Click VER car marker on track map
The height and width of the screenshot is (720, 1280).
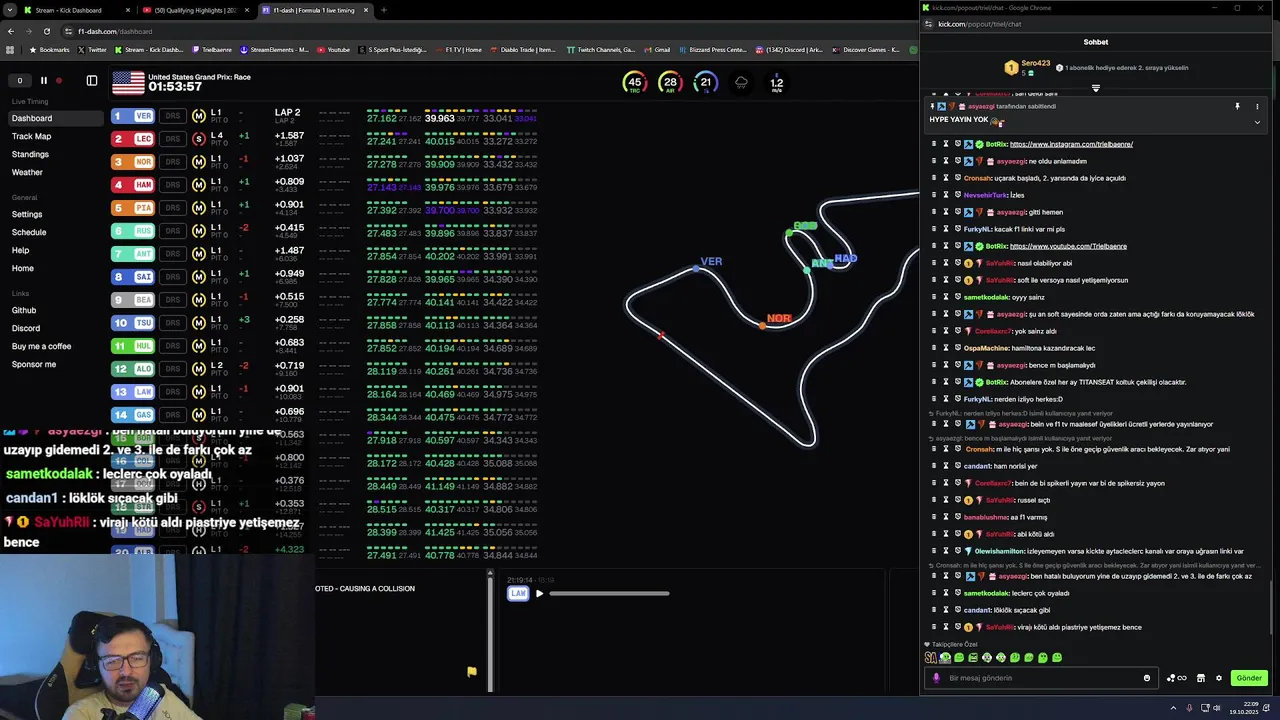click(697, 268)
